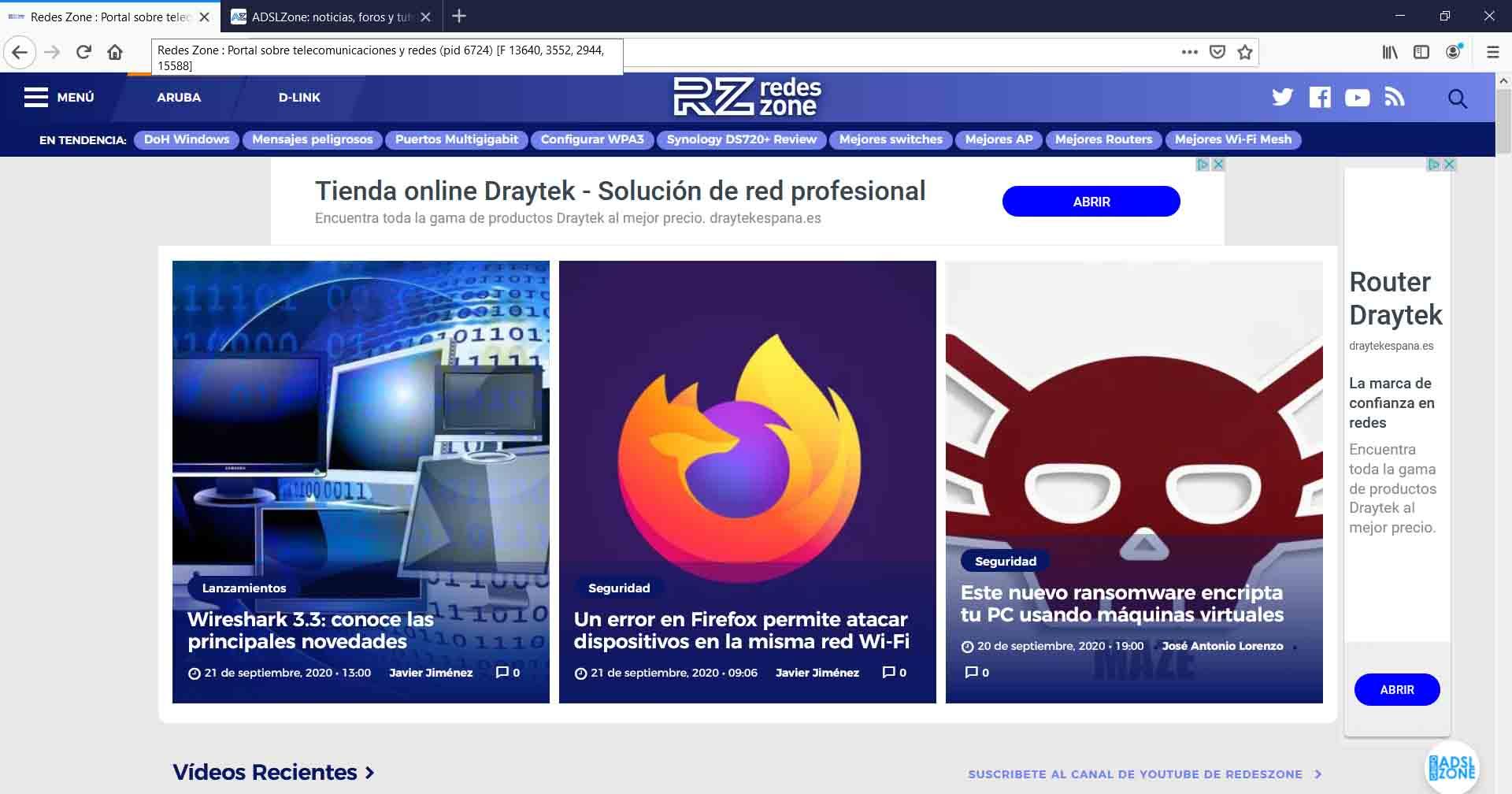The image size is (1512, 794).
Task: Open AdChoices info on the banner ad
Action: click(x=1203, y=165)
